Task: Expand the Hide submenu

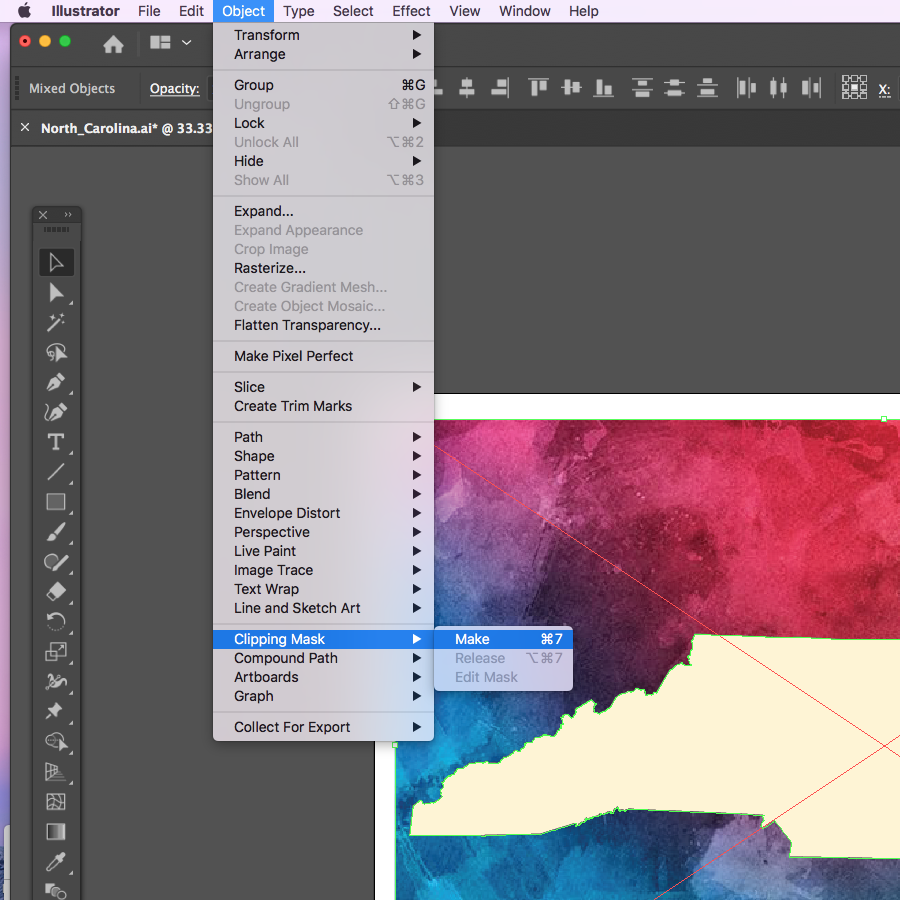Action: click(323, 161)
